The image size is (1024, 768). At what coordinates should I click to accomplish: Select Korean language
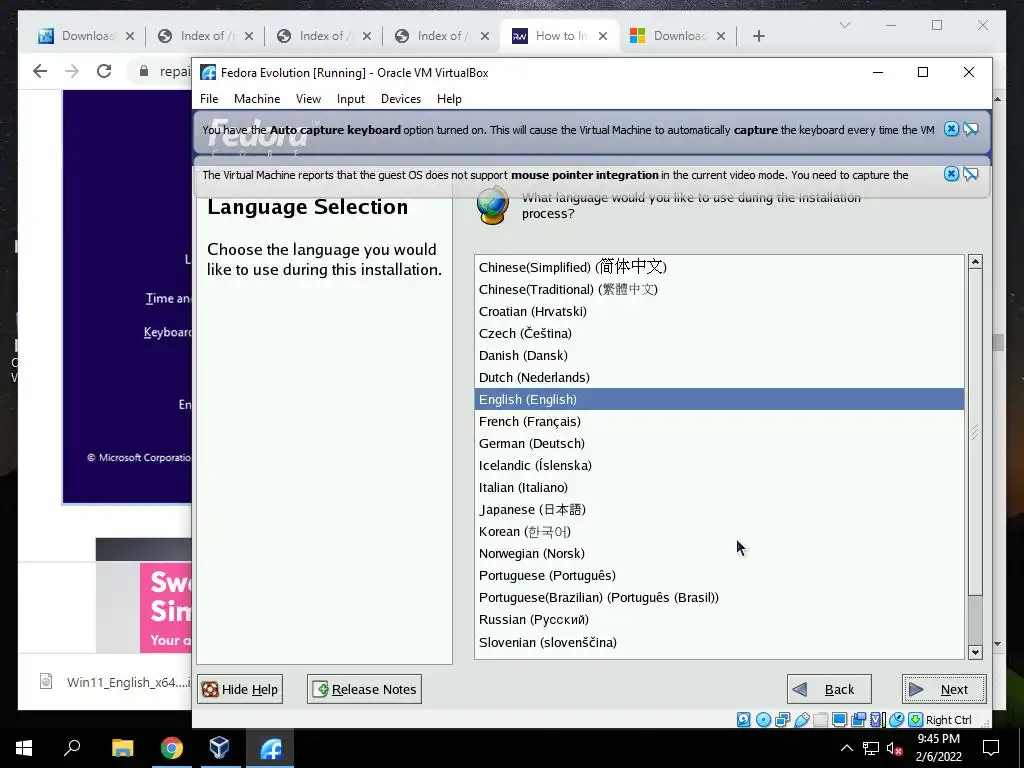click(x=719, y=532)
